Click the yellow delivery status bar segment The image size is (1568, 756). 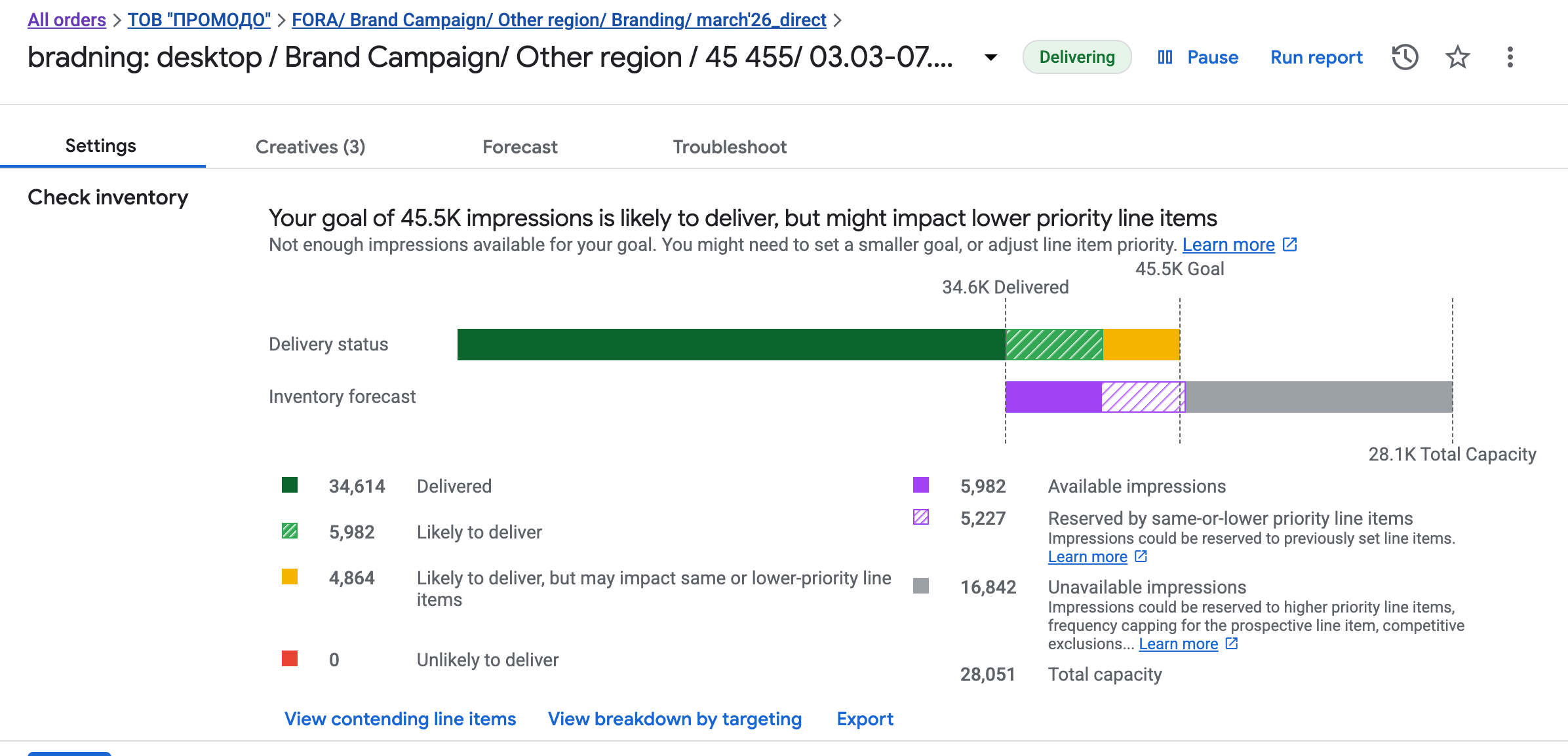point(1141,345)
